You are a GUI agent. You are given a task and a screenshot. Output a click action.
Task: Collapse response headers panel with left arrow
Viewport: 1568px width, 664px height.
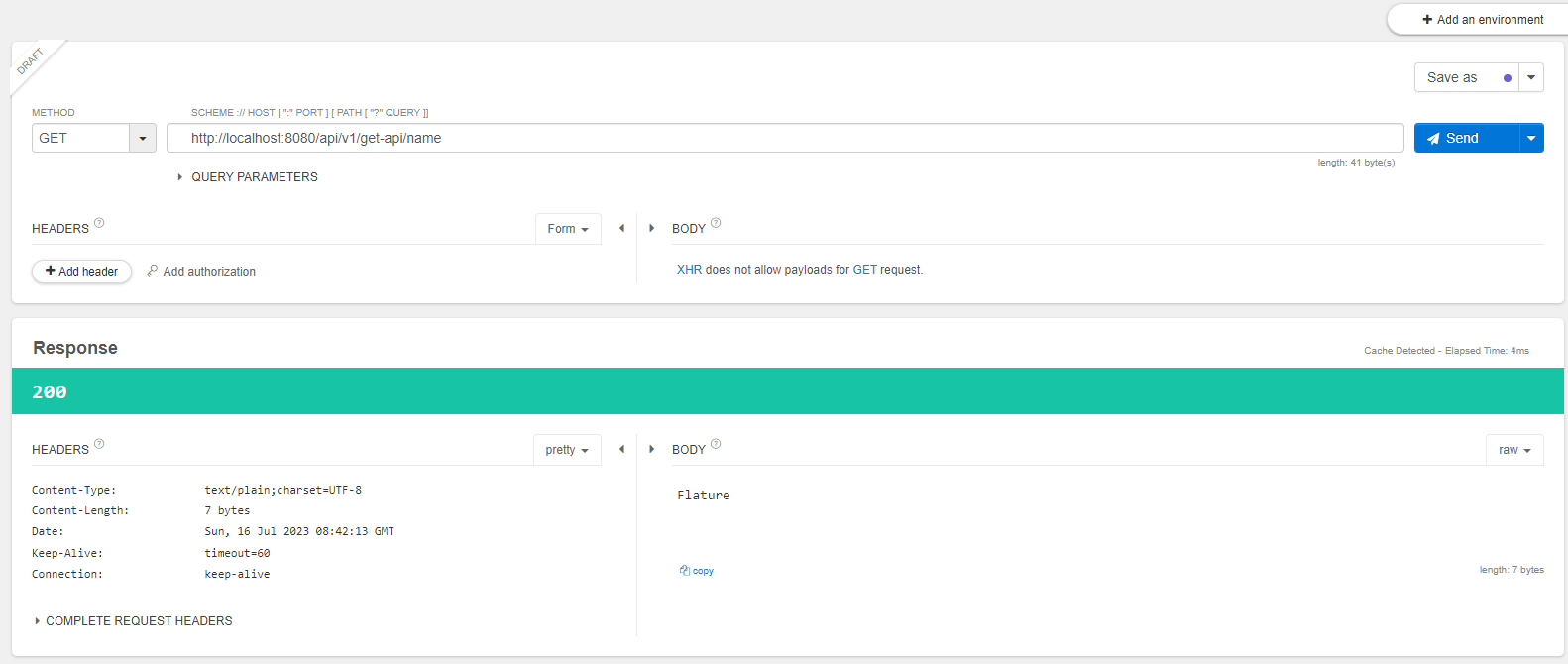tap(621, 449)
